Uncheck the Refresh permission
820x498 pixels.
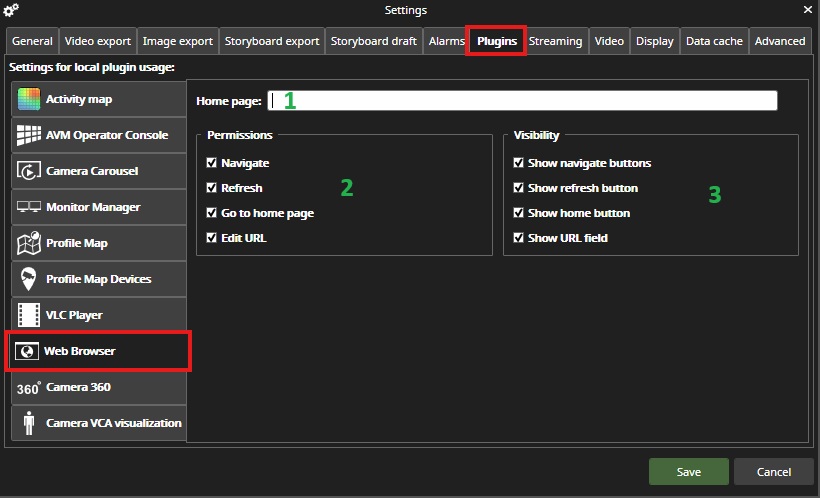[211, 187]
